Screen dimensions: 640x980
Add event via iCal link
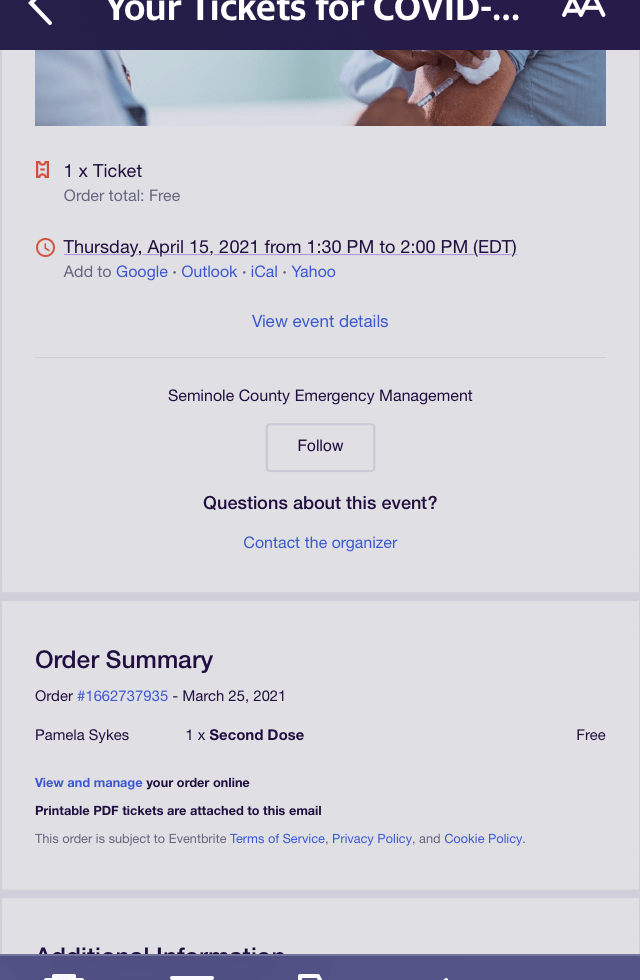[264, 272]
